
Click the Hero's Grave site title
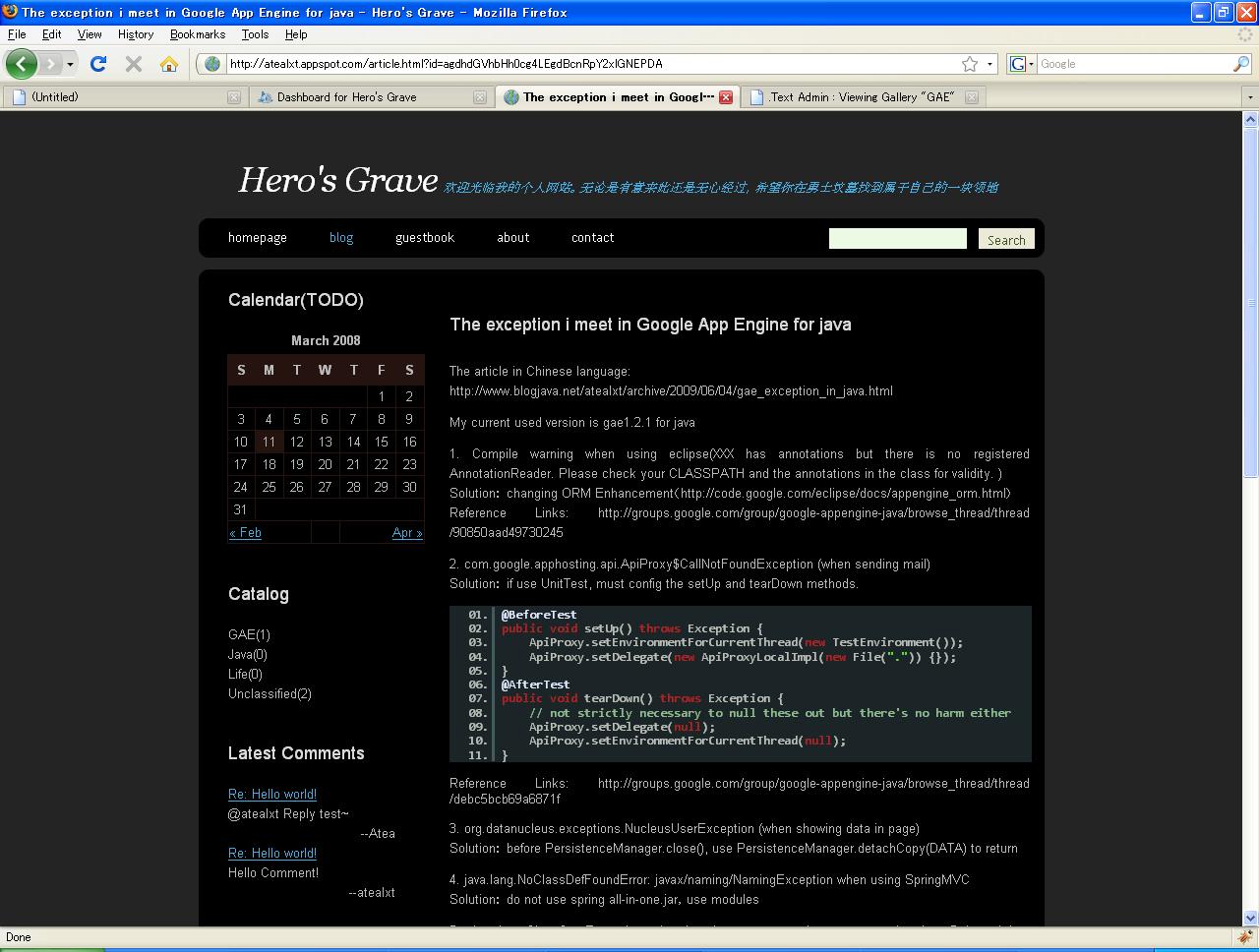click(337, 180)
